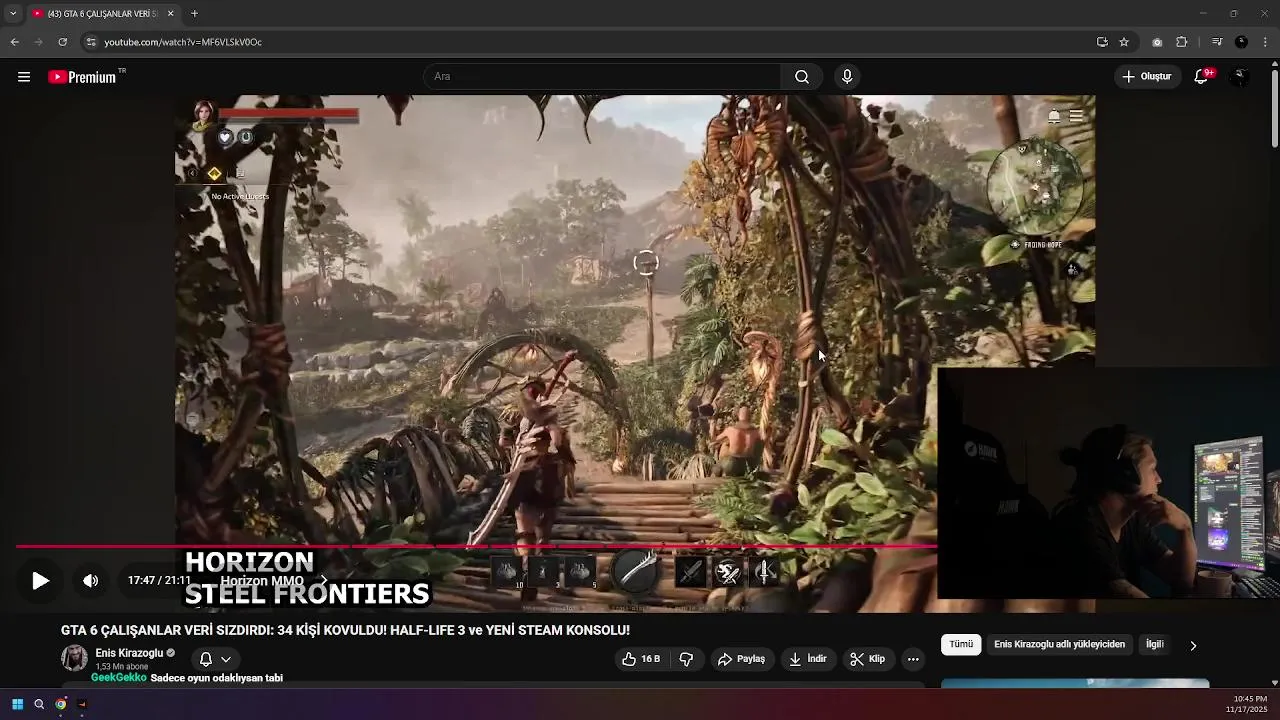Open the camera screenshot extension
This screenshot has width=1280, height=720.
tap(1157, 42)
